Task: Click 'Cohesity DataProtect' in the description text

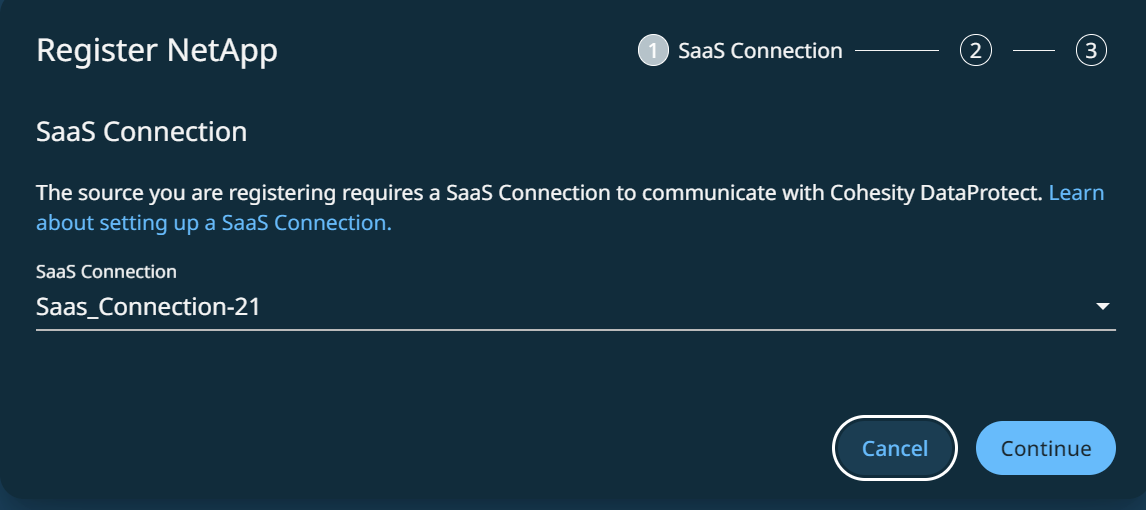Action: pos(936,192)
